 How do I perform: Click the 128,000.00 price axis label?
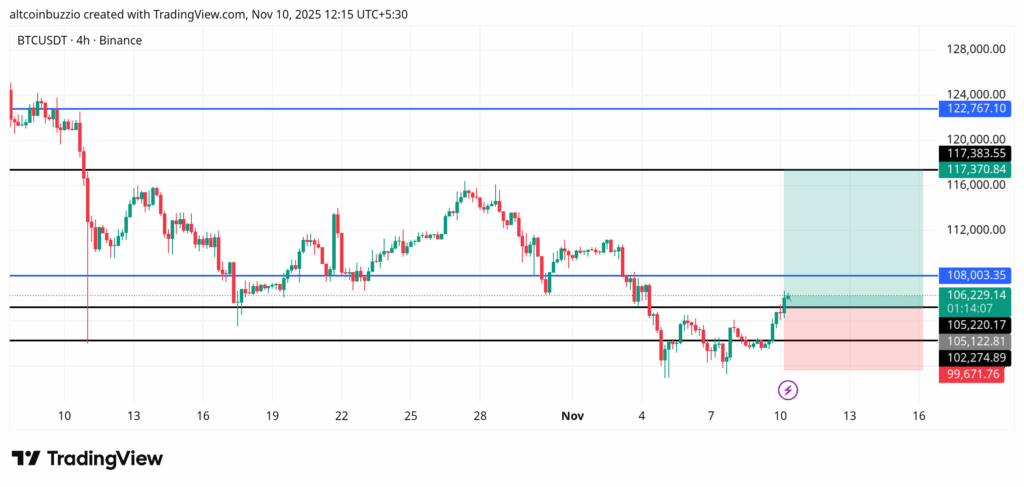975,49
